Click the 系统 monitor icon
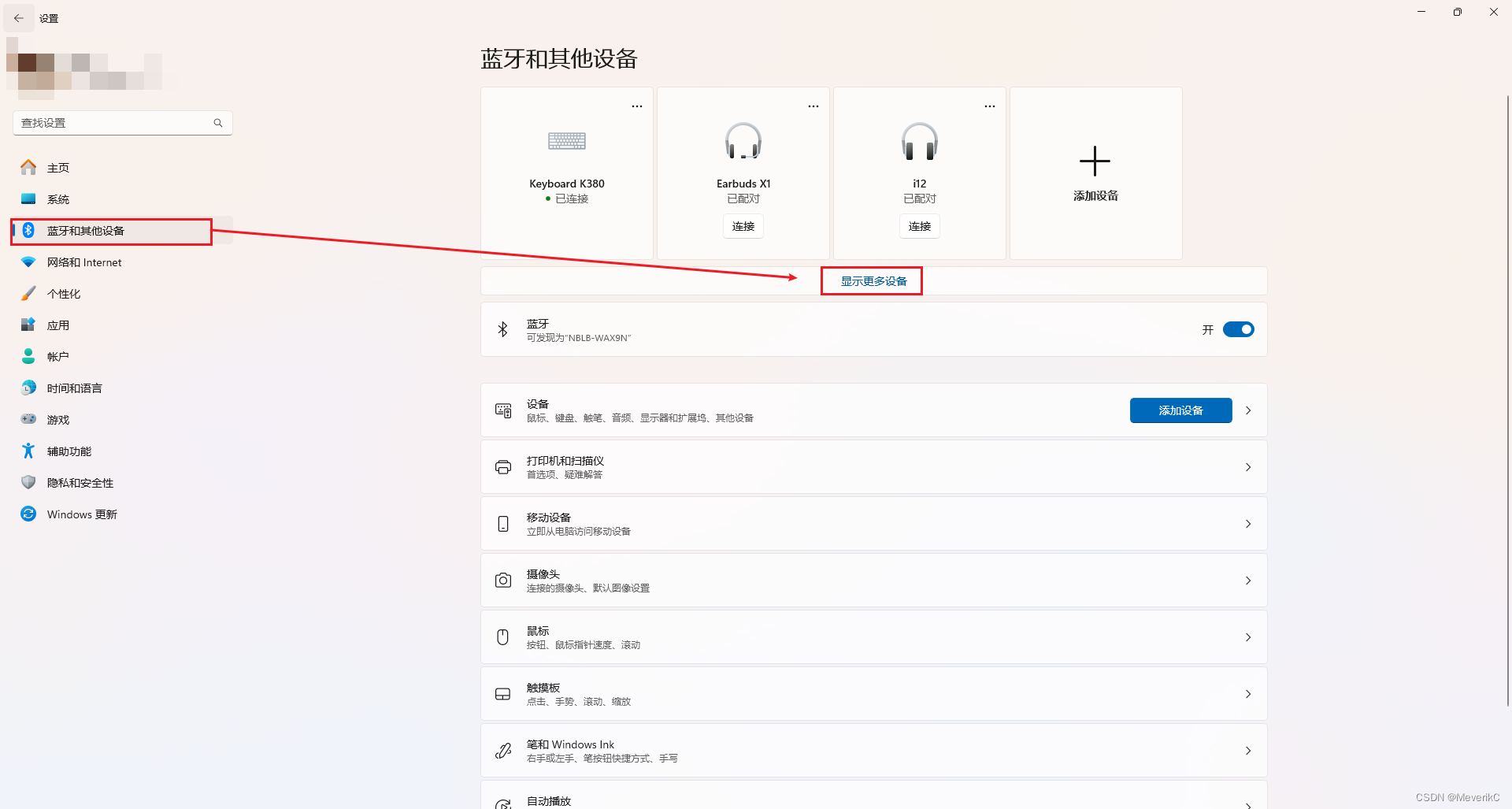Screen dimensions: 1512x809 click(28, 199)
